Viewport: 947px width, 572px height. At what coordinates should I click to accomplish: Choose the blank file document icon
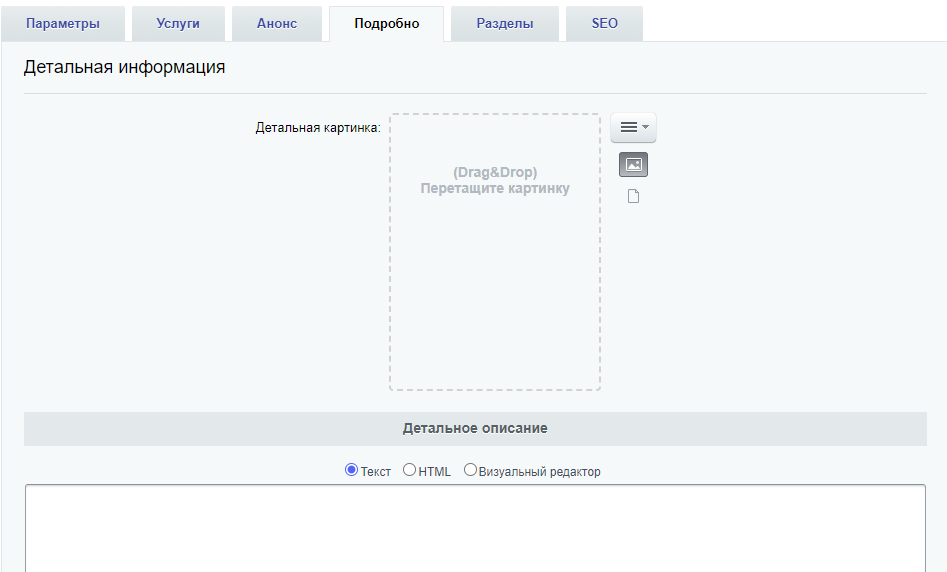pos(633,196)
